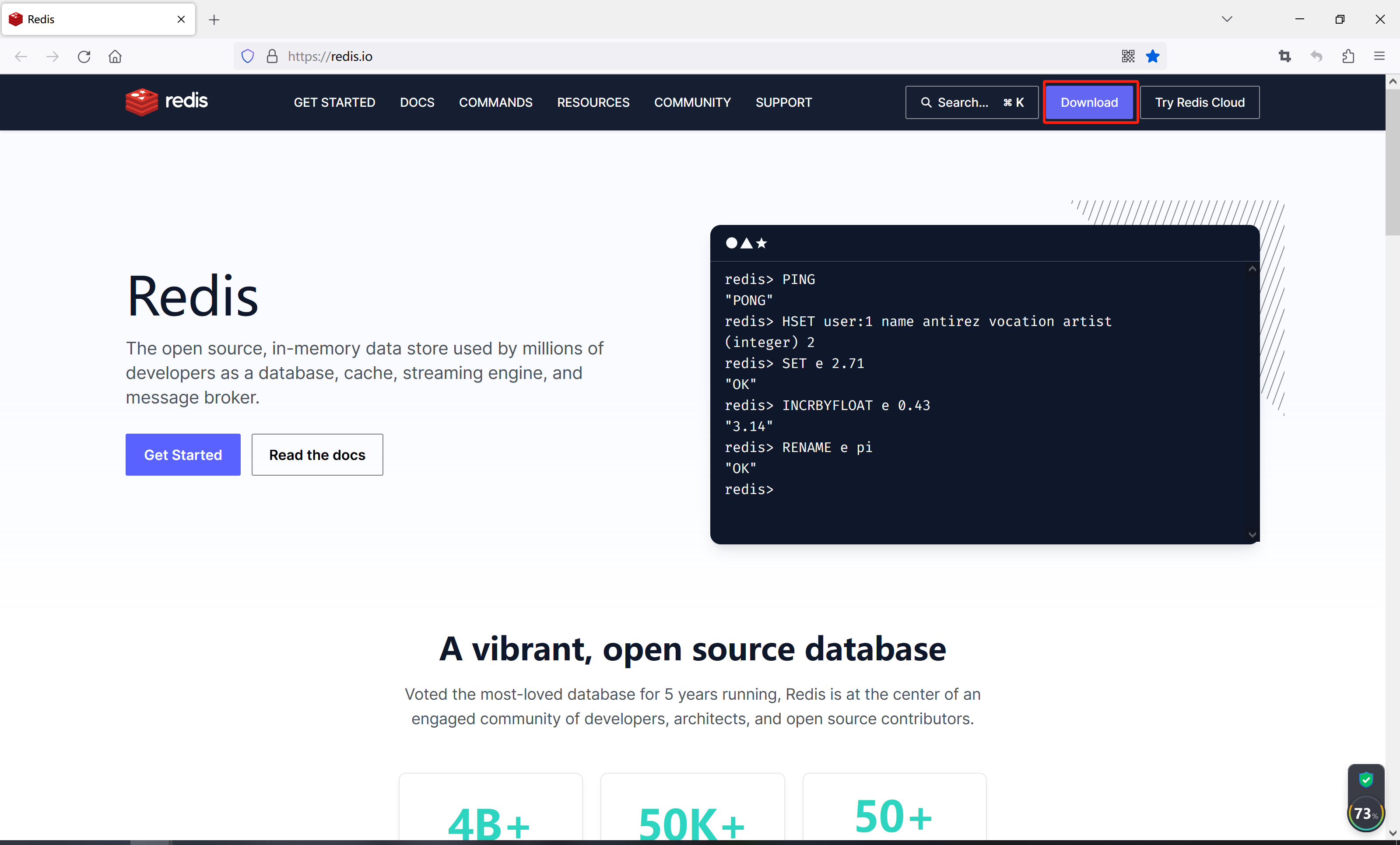Bookmark the page using the star icon
1400x845 pixels.
pyautogui.click(x=1153, y=56)
